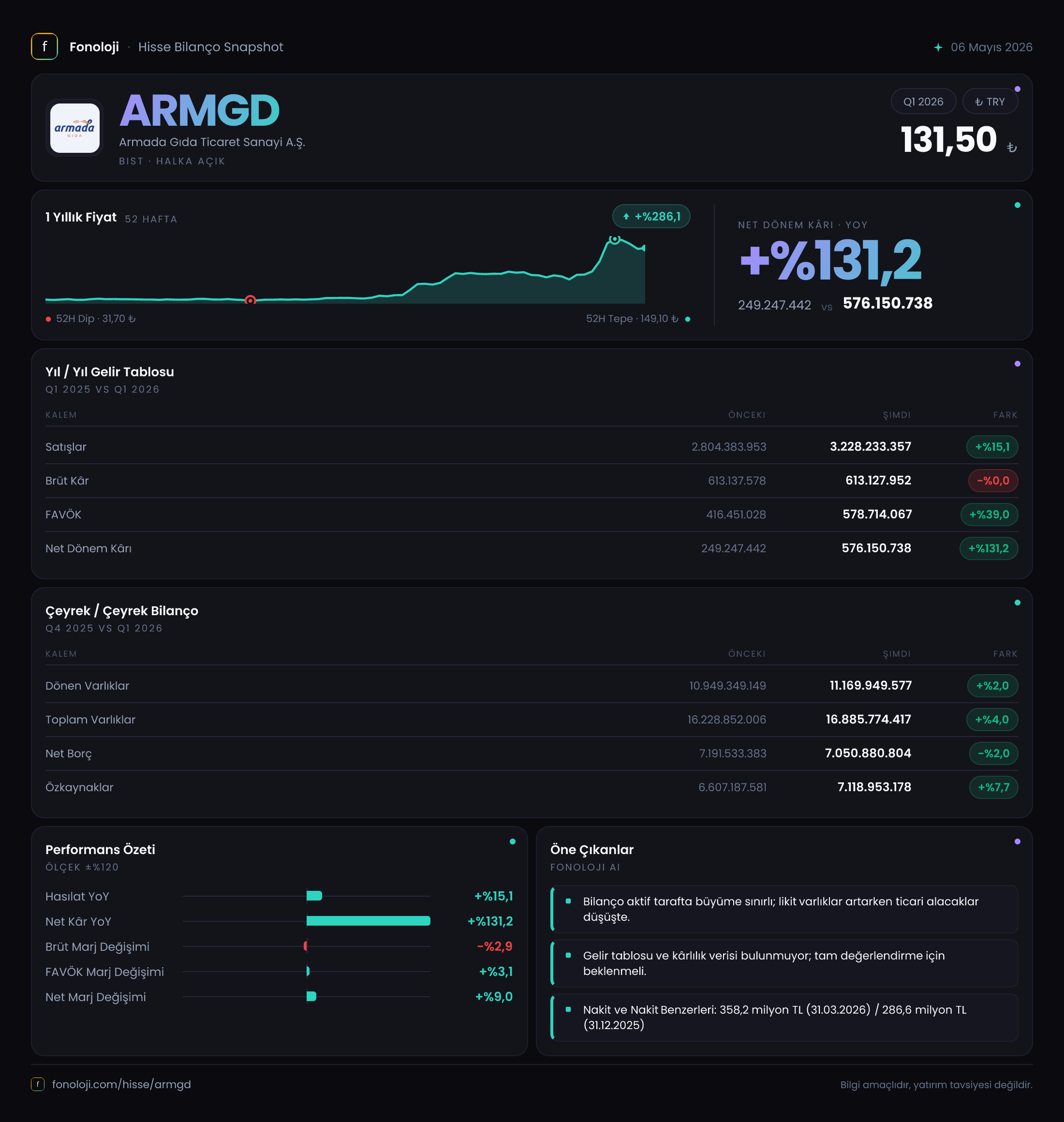Click the current Satışlar value 3.228.233.357
The width and height of the screenshot is (1064, 1122).
tap(871, 446)
